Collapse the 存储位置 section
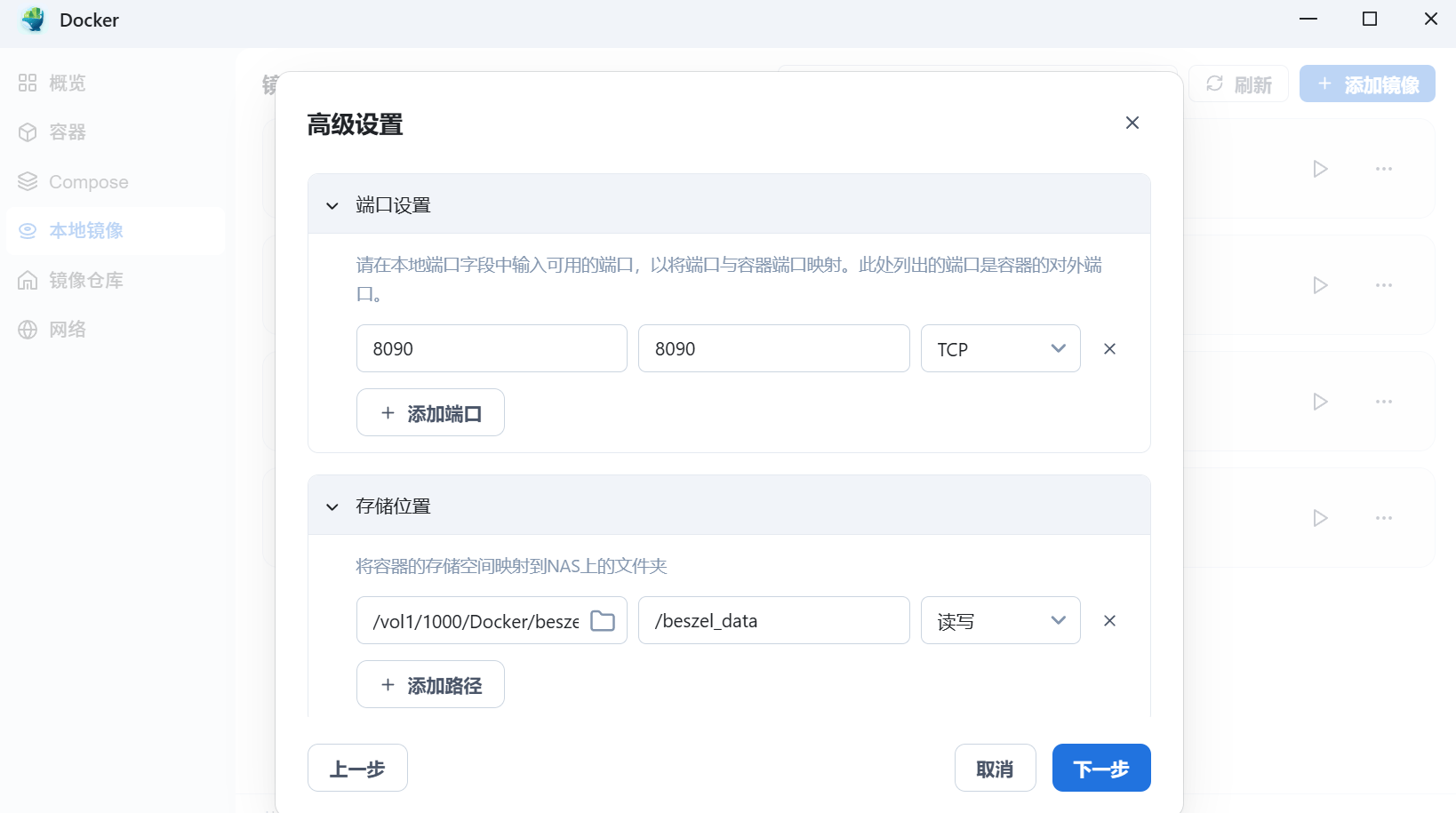 (332, 506)
